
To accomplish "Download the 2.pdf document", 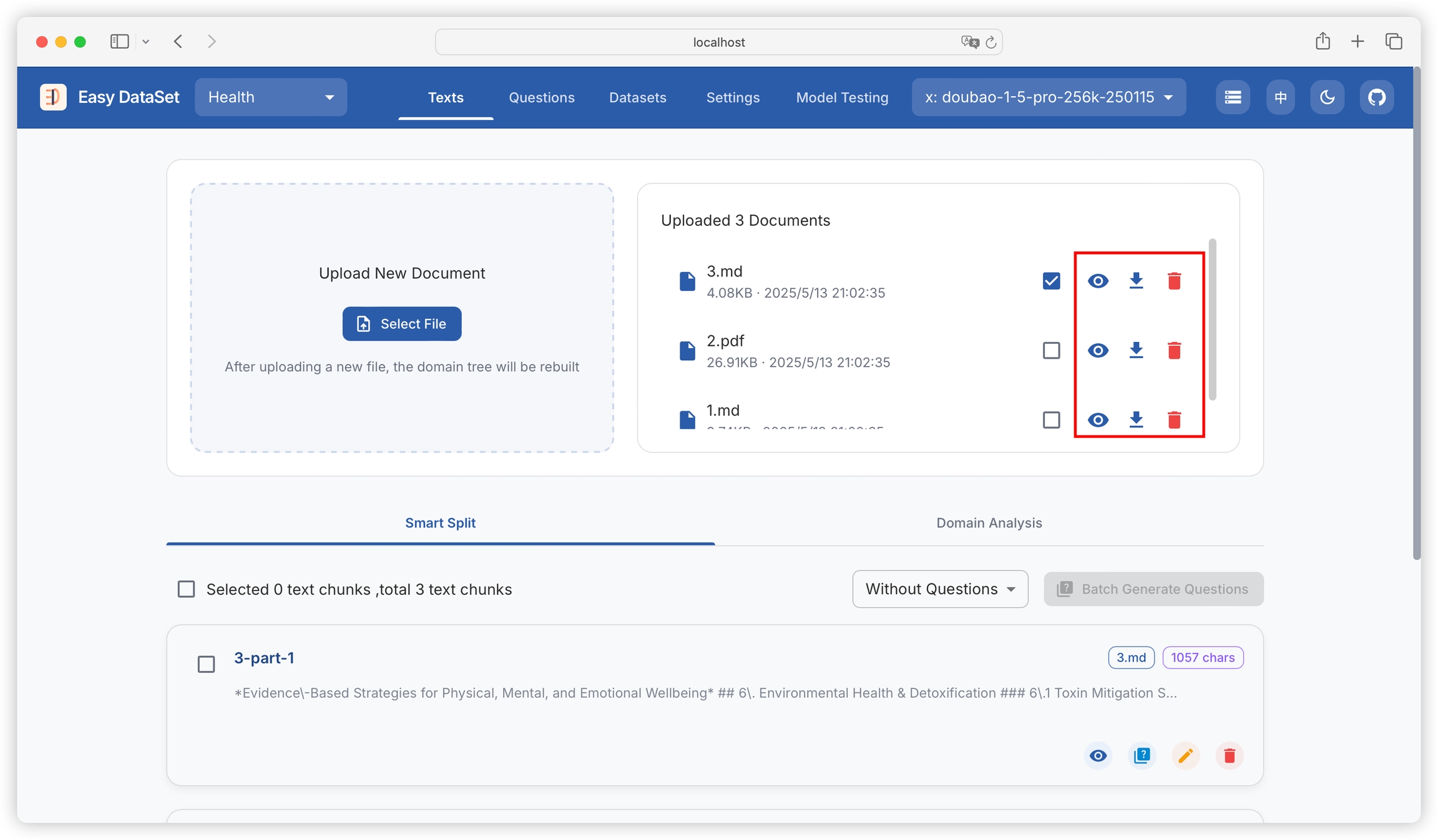I will click(x=1136, y=350).
